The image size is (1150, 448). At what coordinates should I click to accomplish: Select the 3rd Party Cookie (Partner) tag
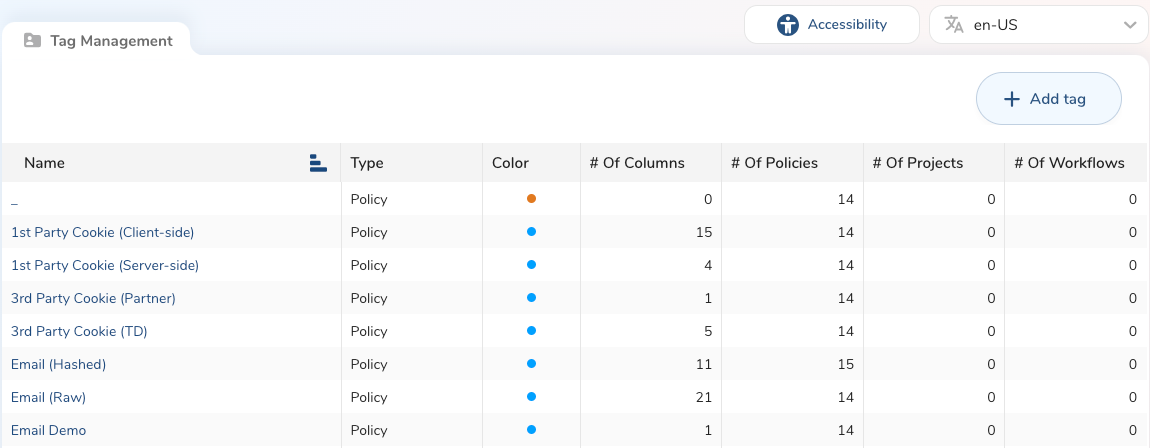[x=93, y=298]
